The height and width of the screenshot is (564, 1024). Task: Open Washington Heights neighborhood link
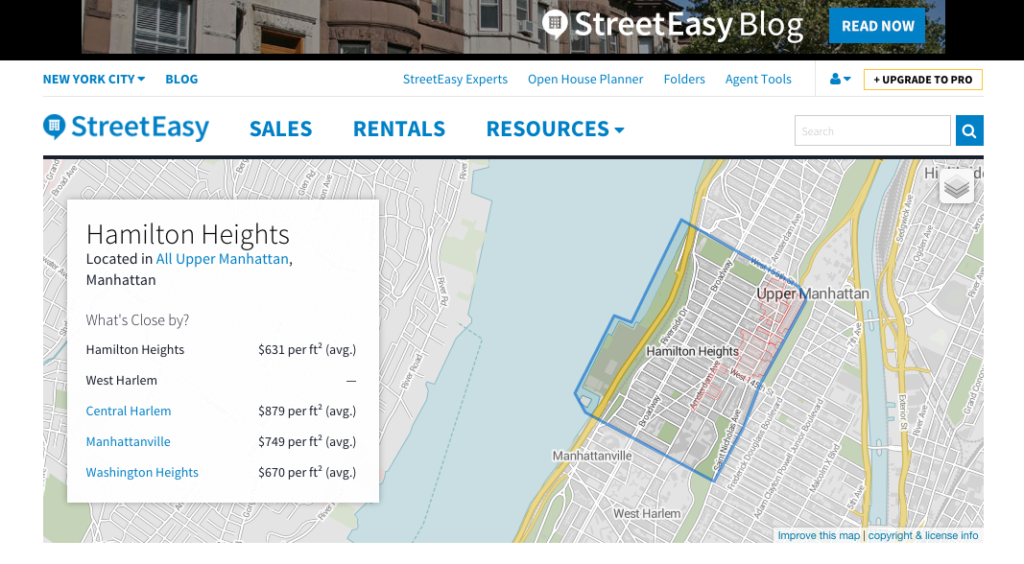pos(142,473)
